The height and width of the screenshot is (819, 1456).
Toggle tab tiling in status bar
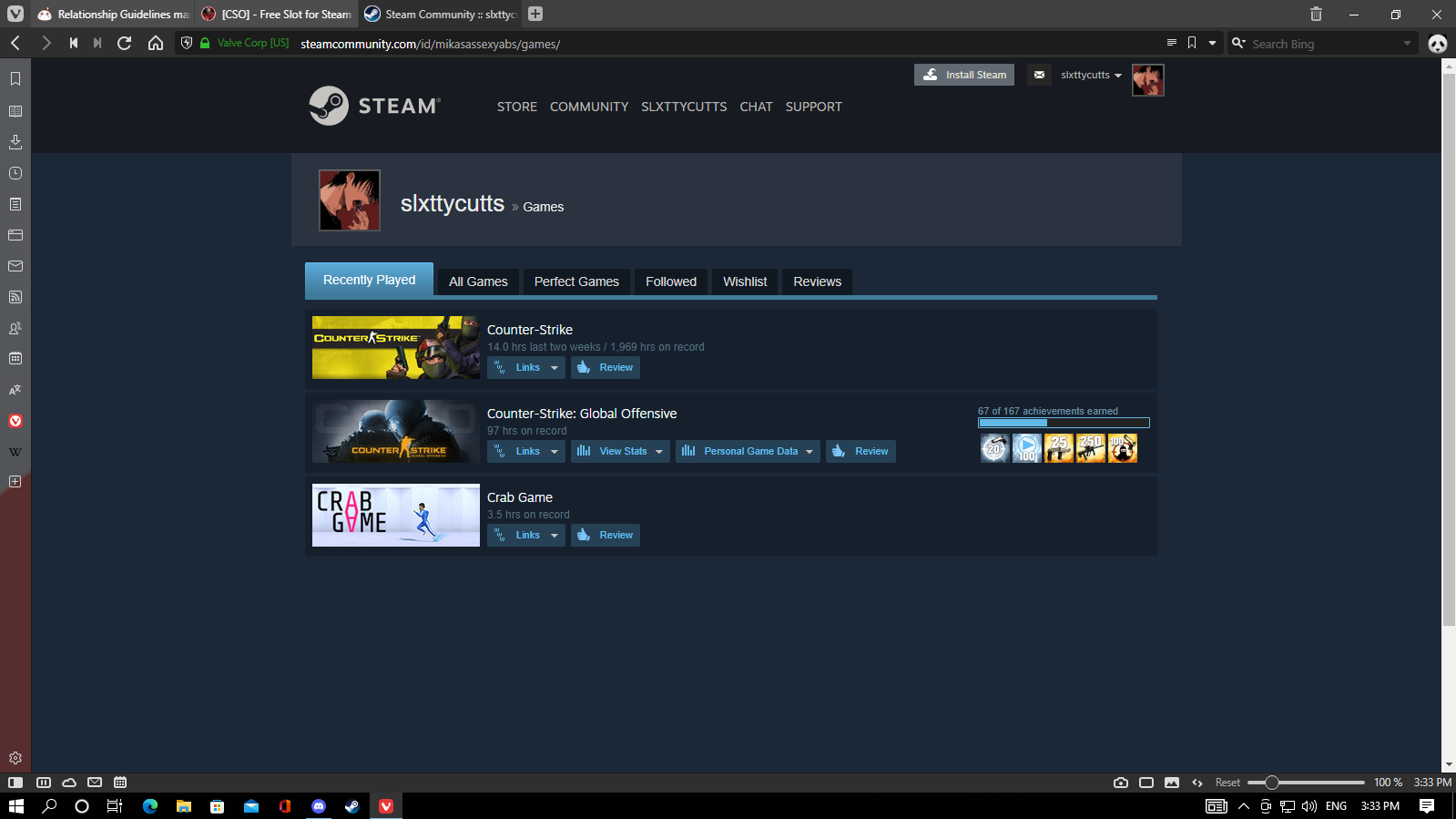1146,783
